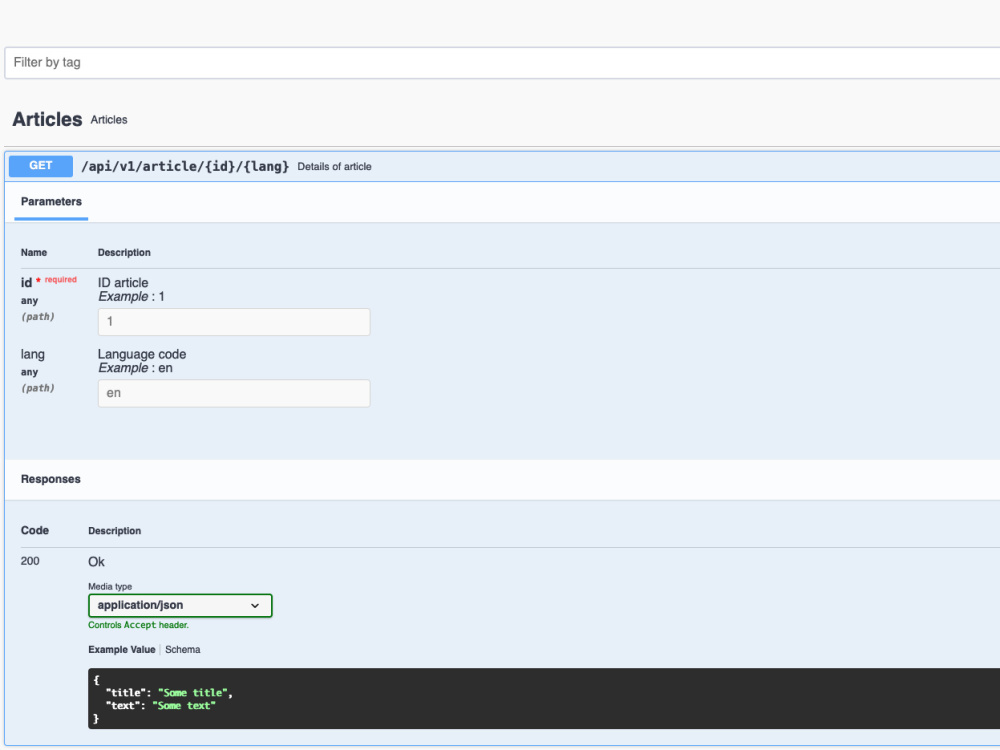Click the Details of article summary text

coord(334,166)
